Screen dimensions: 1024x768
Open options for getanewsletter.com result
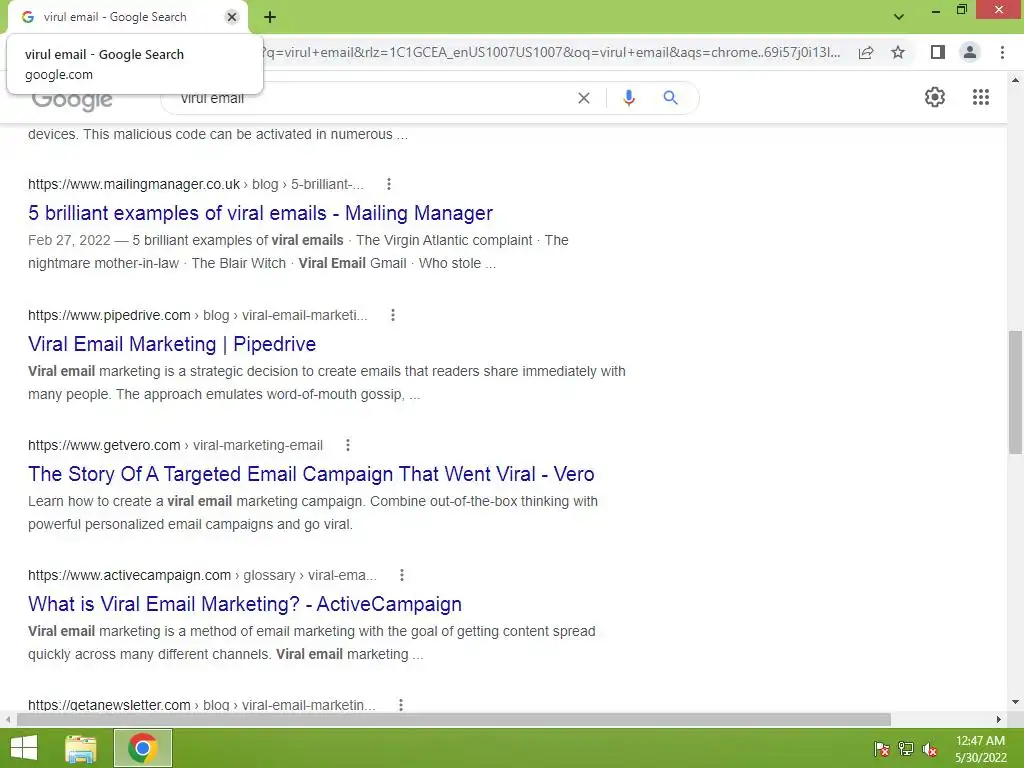pos(400,705)
